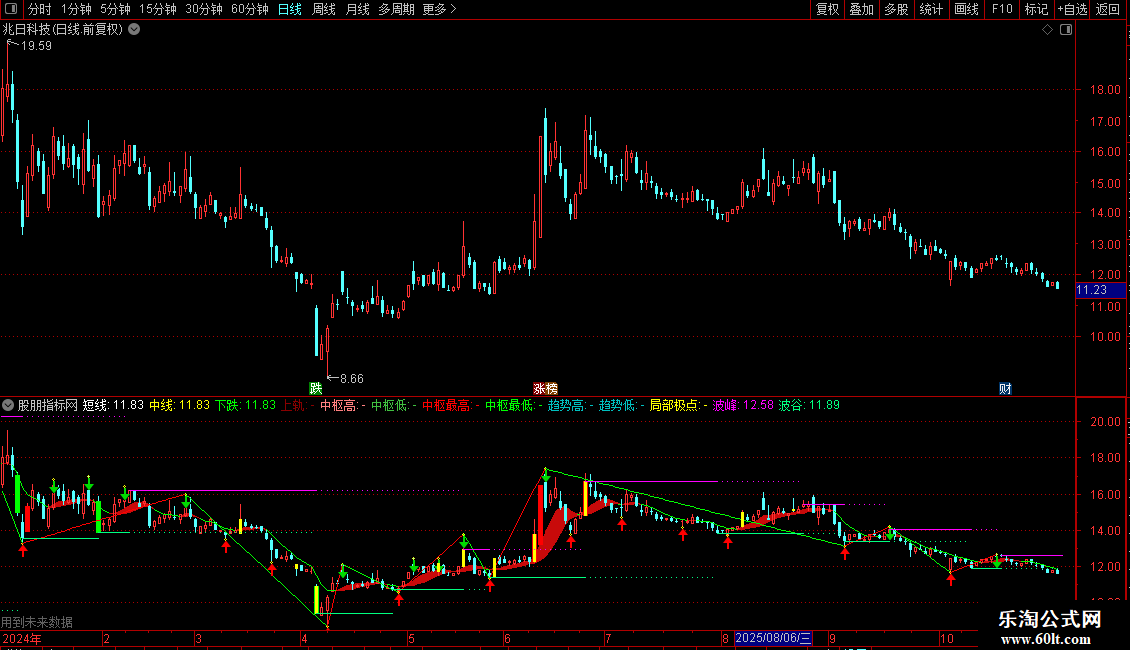Click the 下跌: 11.83 value
This screenshot has height=650, width=1130.
coord(246,405)
